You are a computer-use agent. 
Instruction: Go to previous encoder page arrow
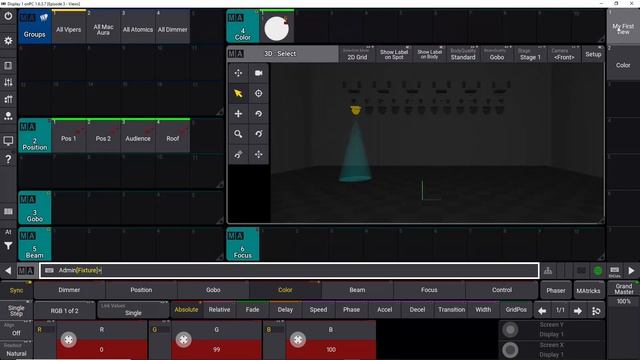click(x=542, y=311)
